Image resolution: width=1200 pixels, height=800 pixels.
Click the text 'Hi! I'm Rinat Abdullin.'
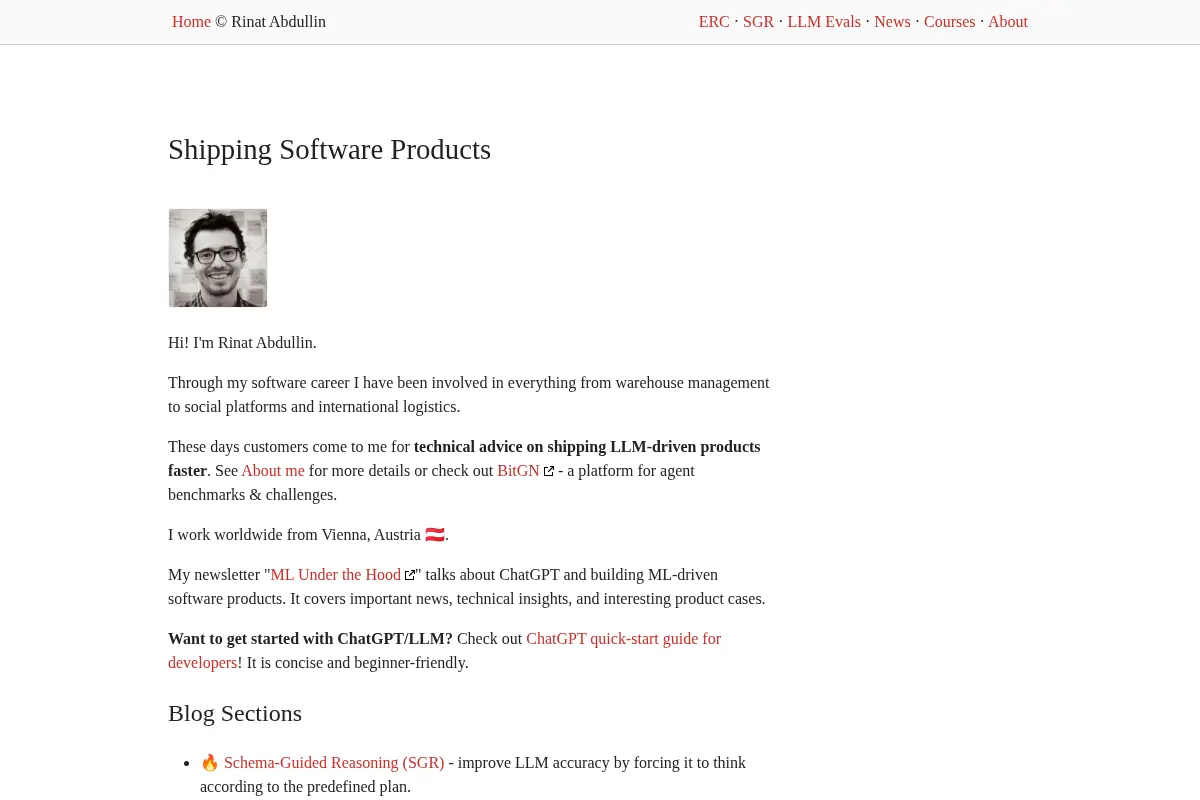point(242,343)
